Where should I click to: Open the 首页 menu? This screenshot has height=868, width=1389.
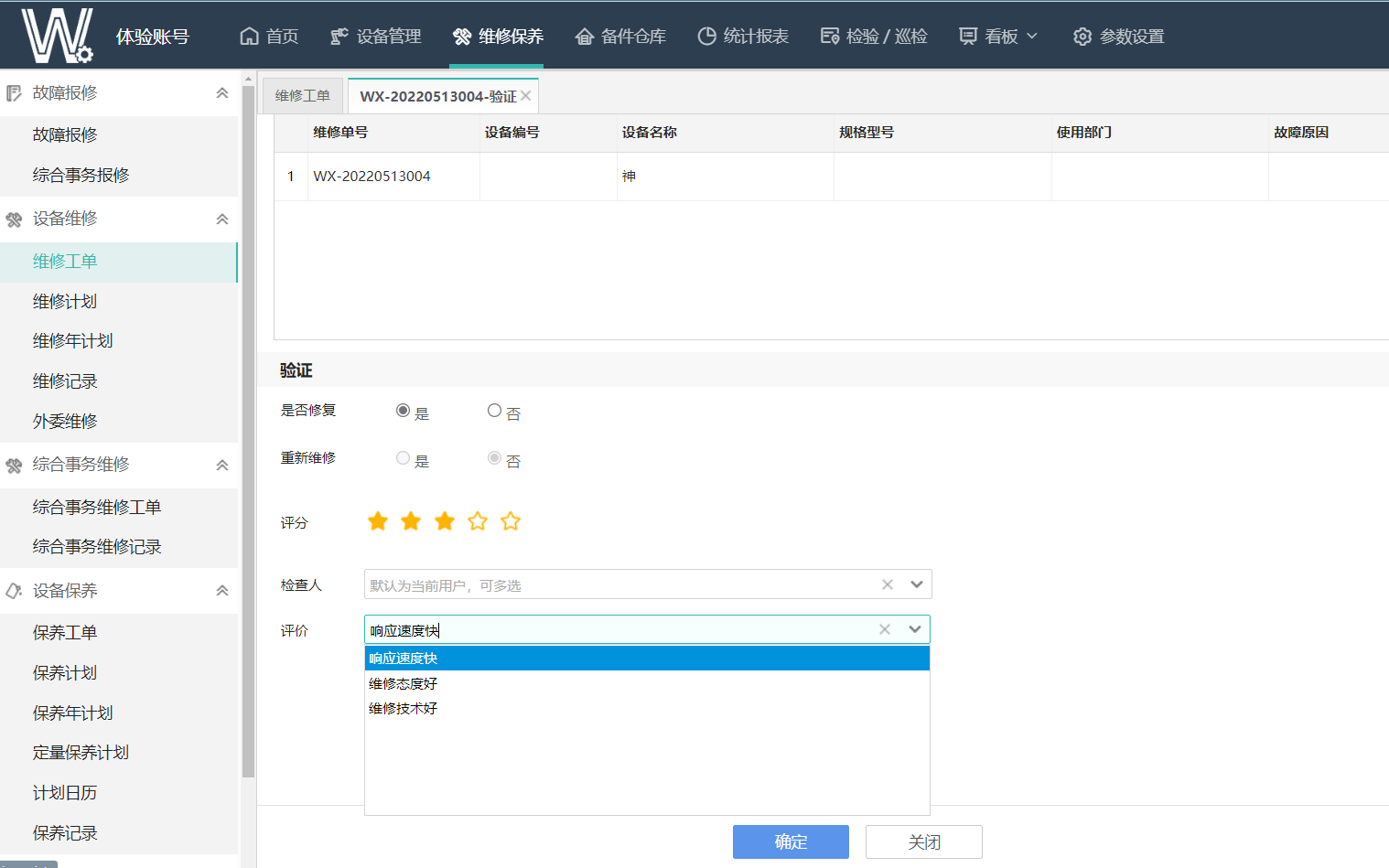tap(269, 37)
